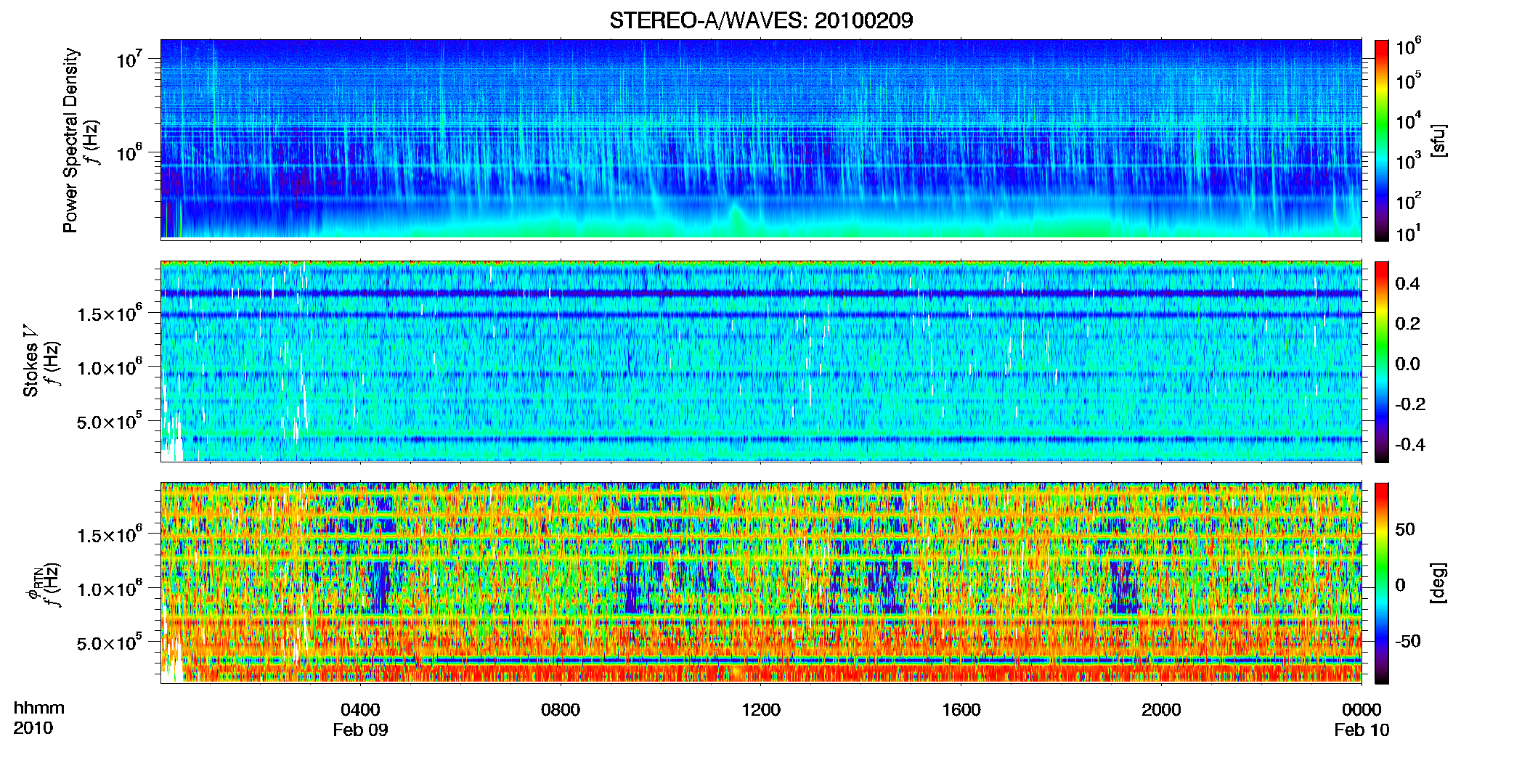The image size is (1522, 784).
Task: Click the hhmm time format label
Action: tap(39, 709)
